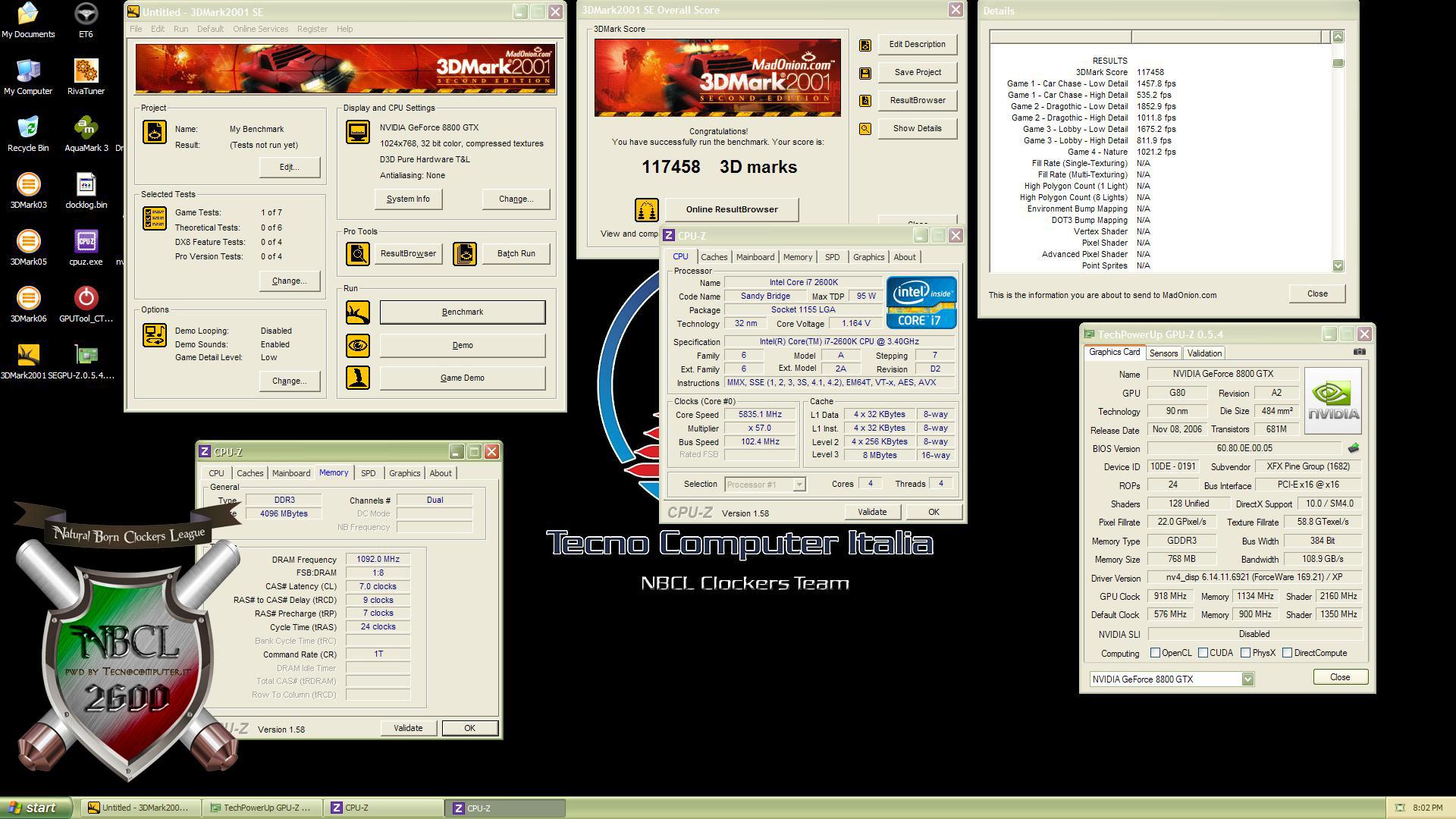1456x819 pixels.
Task: Click the Edit... button in Project section
Action: (289, 167)
